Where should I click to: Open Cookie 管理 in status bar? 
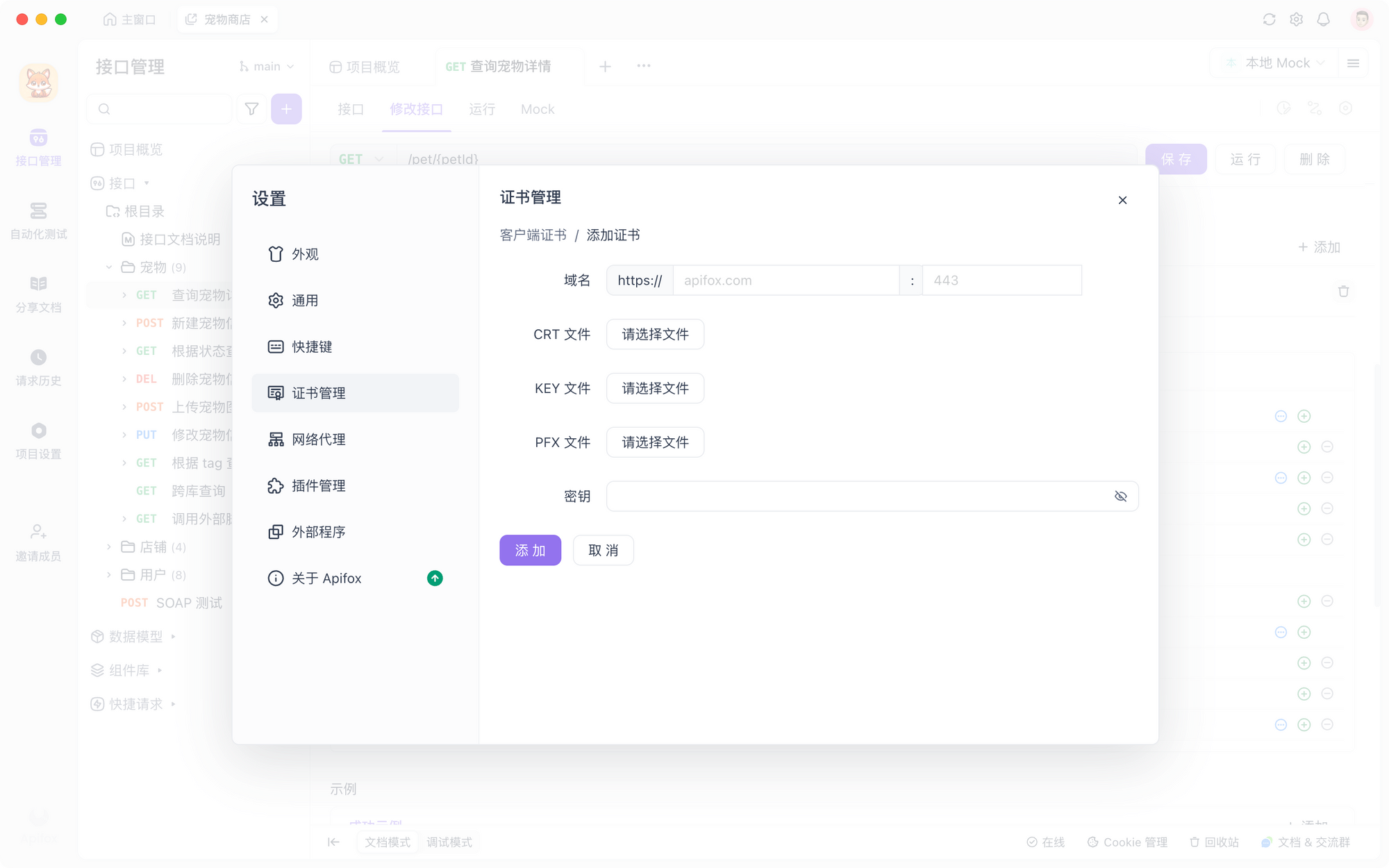1127,842
